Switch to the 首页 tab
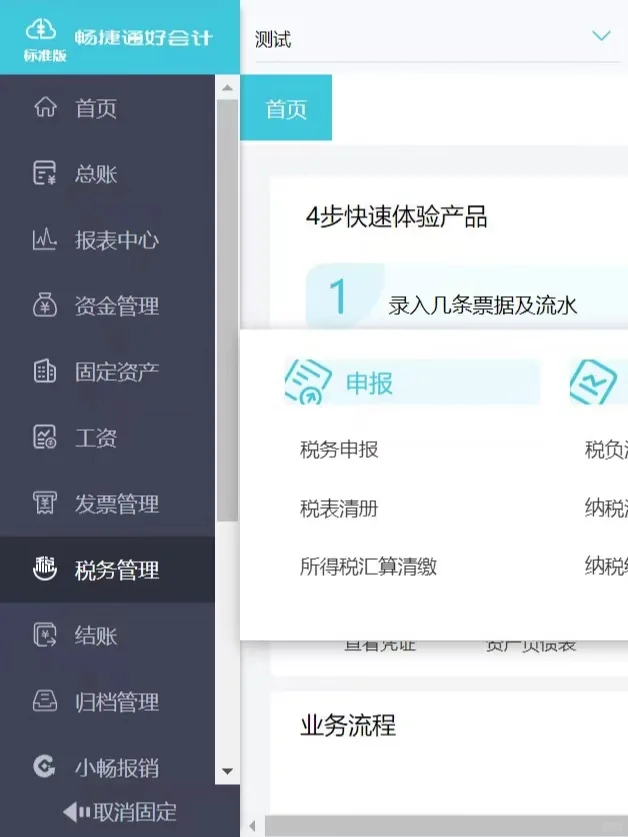 click(x=286, y=108)
